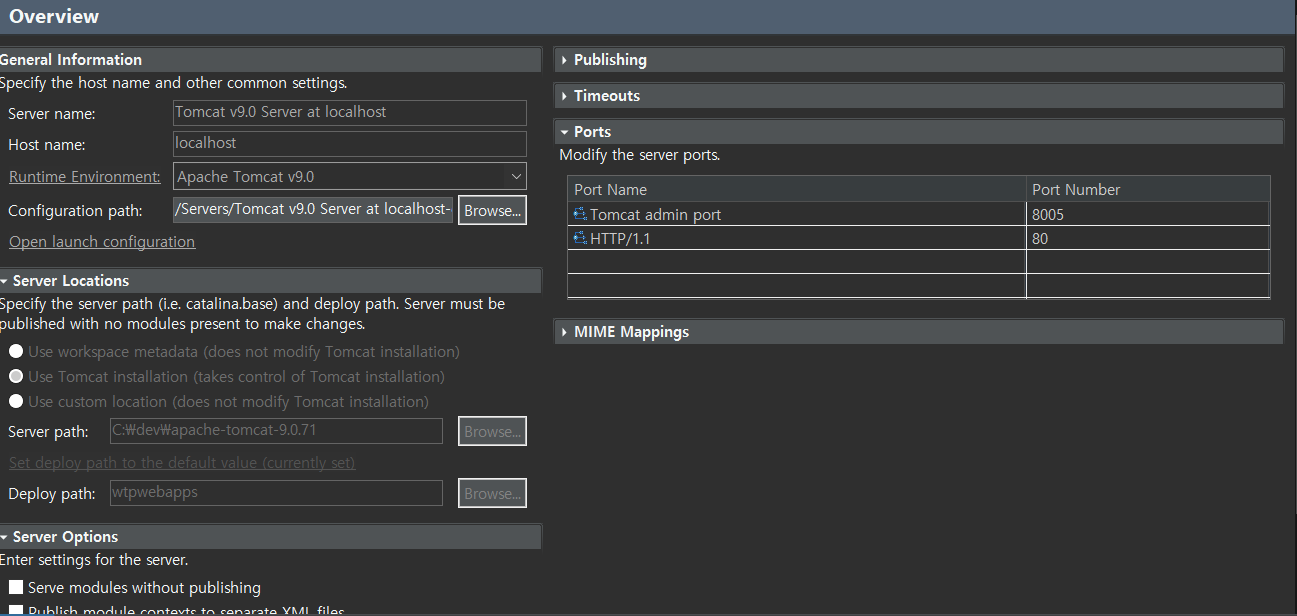The height and width of the screenshot is (616, 1297).
Task: Select the Tomcat admin port row
Action: pyautogui.click(x=919, y=214)
